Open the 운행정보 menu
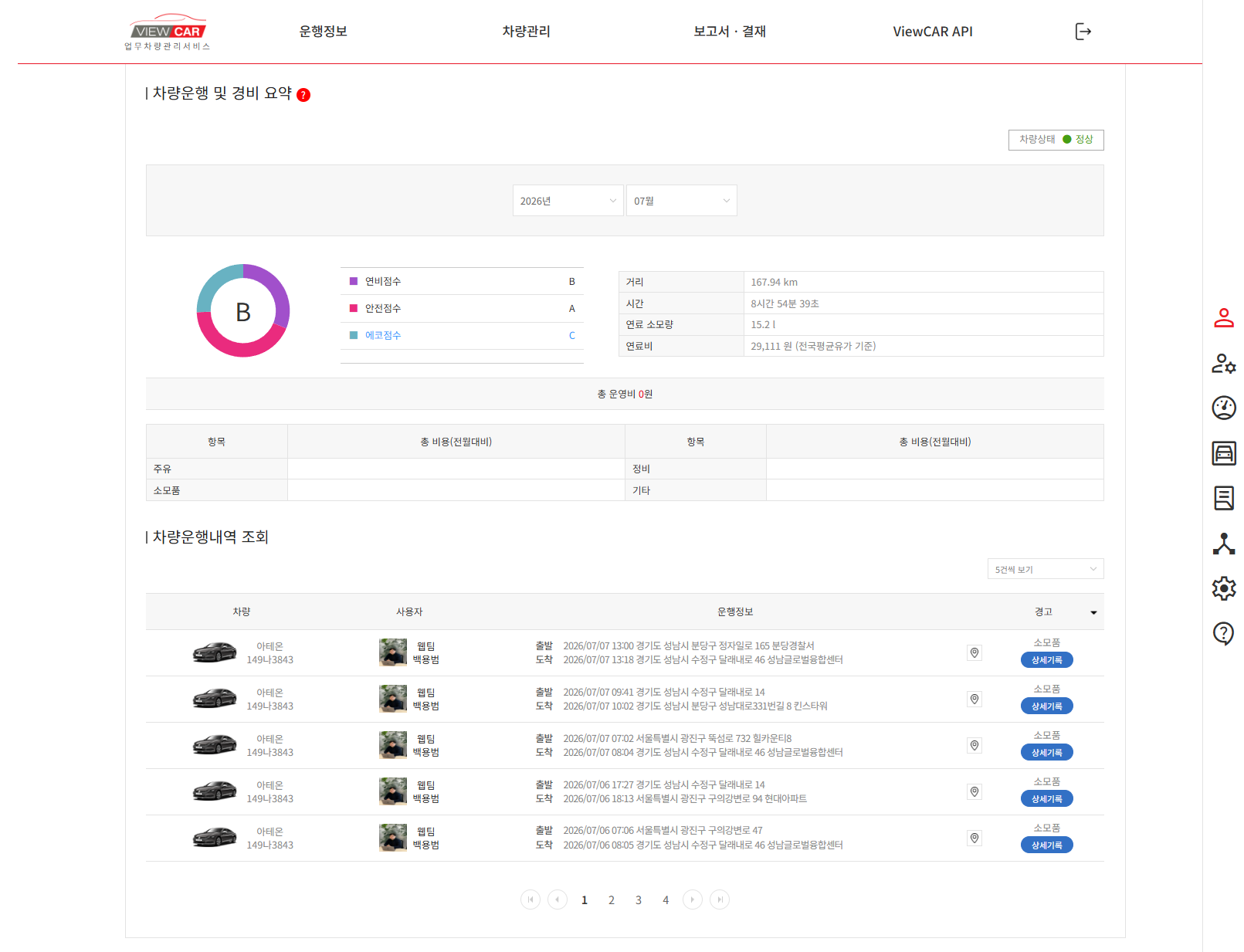 324,32
